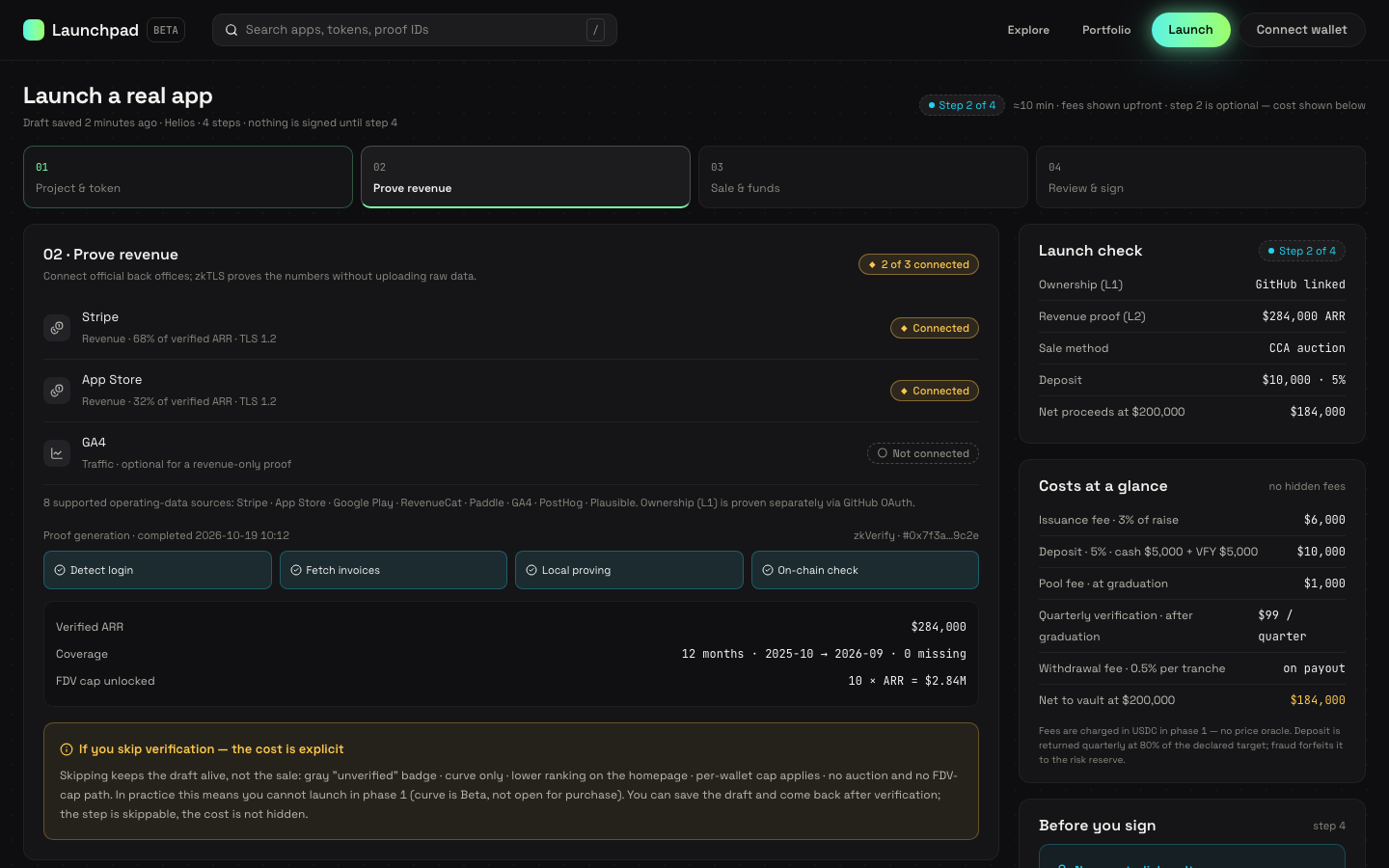Click FDV cap value 10 × ARR = $2.84M
Viewport: 1389px width, 868px height.
click(x=908, y=681)
